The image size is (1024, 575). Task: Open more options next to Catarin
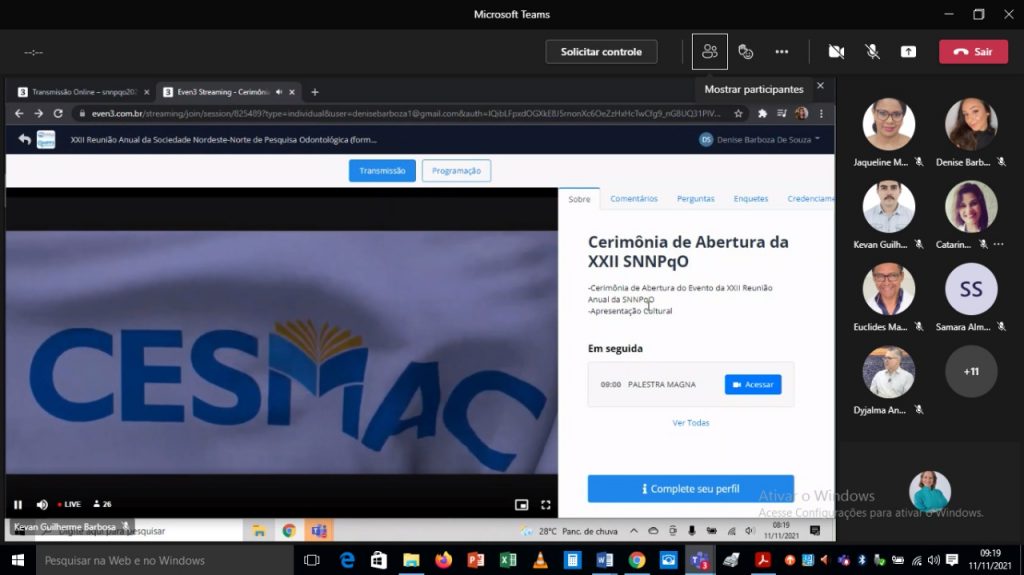click(x=999, y=244)
